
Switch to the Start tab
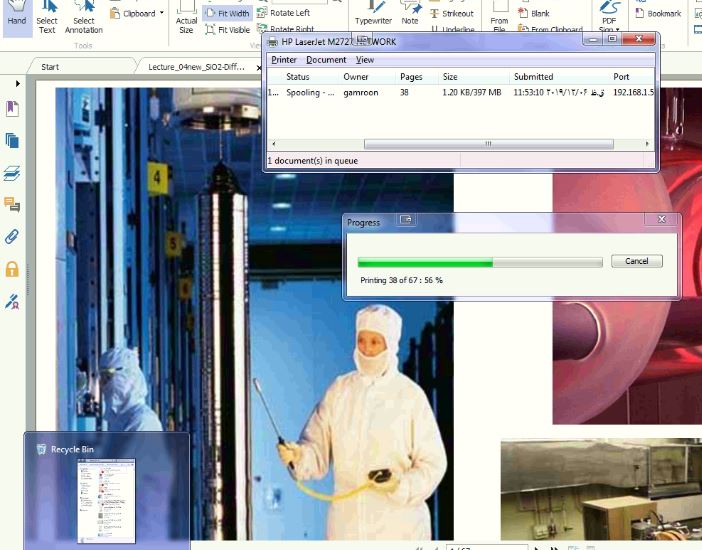(50, 67)
